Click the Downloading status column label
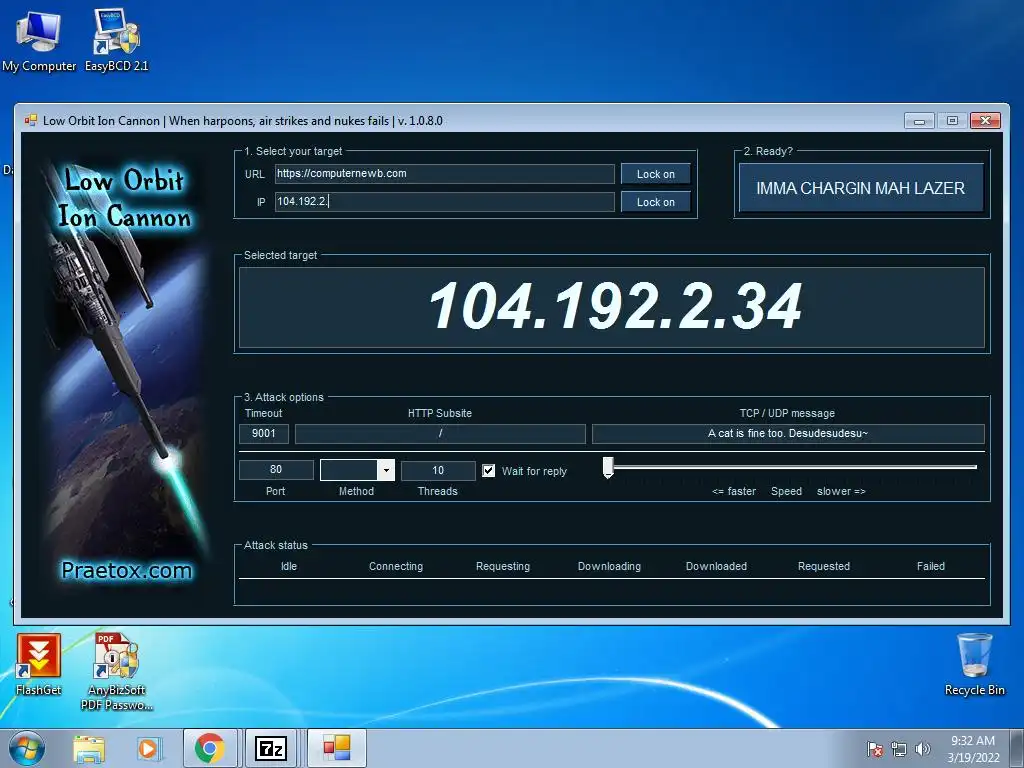The height and width of the screenshot is (768, 1024). tap(609, 566)
